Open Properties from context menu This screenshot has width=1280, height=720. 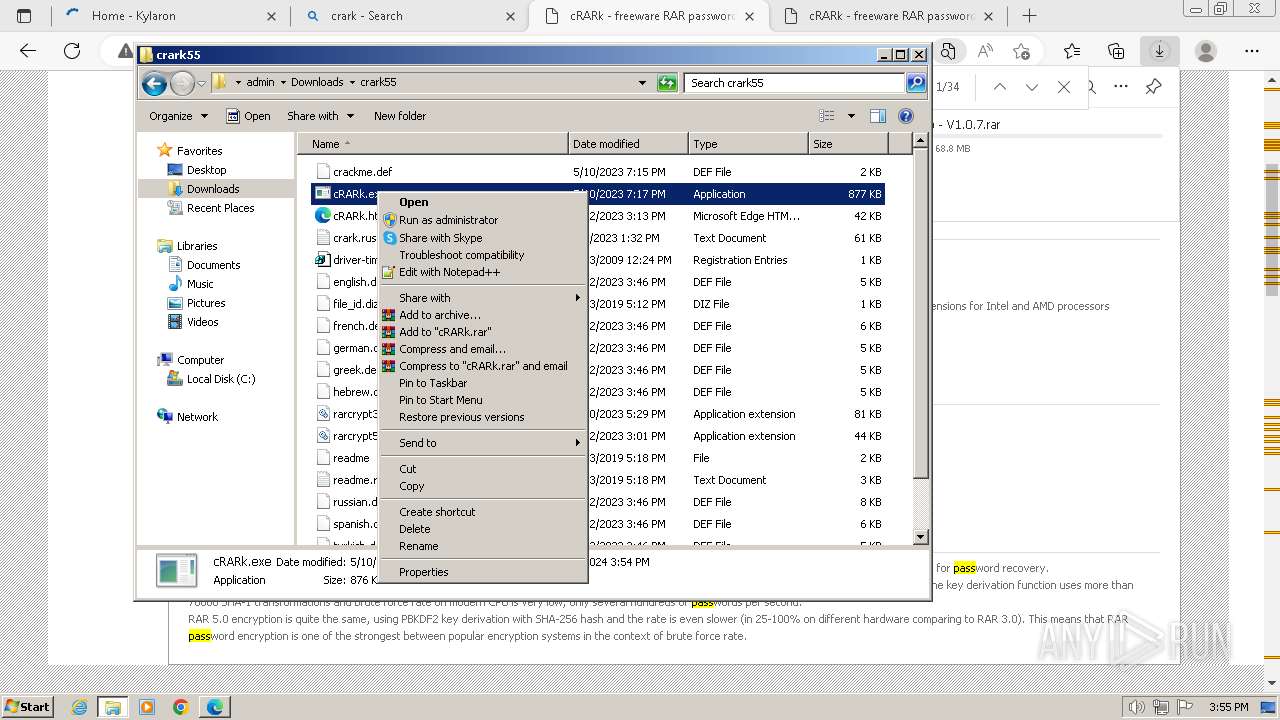coord(423,572)
